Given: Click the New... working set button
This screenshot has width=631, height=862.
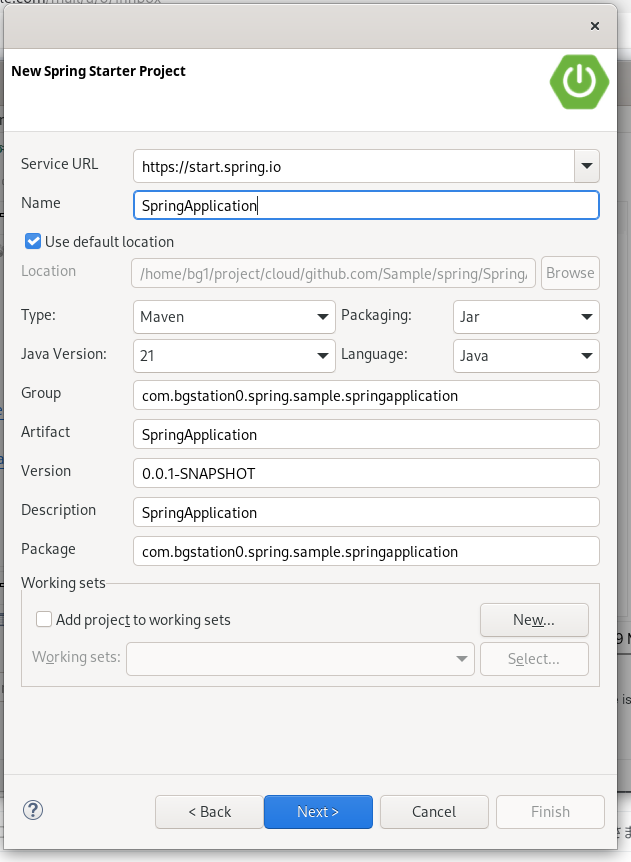Looking at the screenshot, I should click(534, 620).
